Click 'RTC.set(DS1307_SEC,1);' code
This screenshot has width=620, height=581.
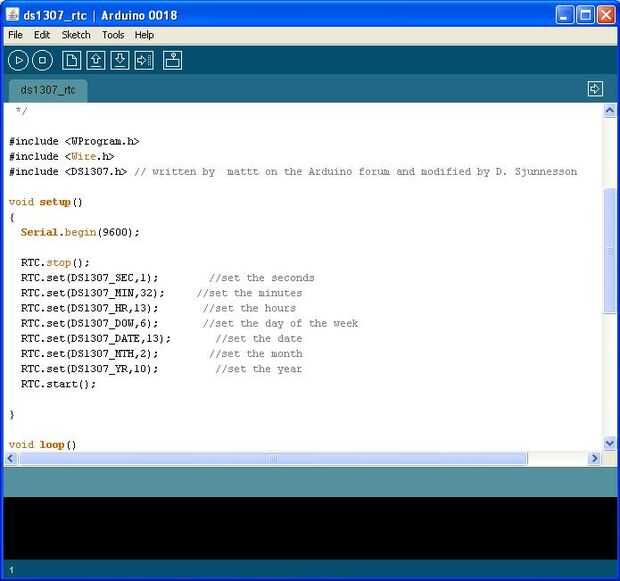tap(89, 278)
